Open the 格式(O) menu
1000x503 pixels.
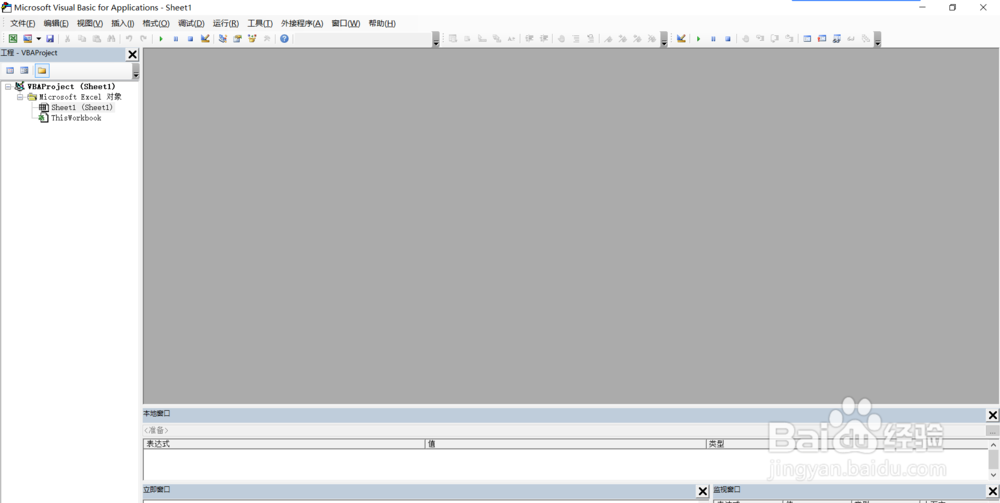point(156,24)
